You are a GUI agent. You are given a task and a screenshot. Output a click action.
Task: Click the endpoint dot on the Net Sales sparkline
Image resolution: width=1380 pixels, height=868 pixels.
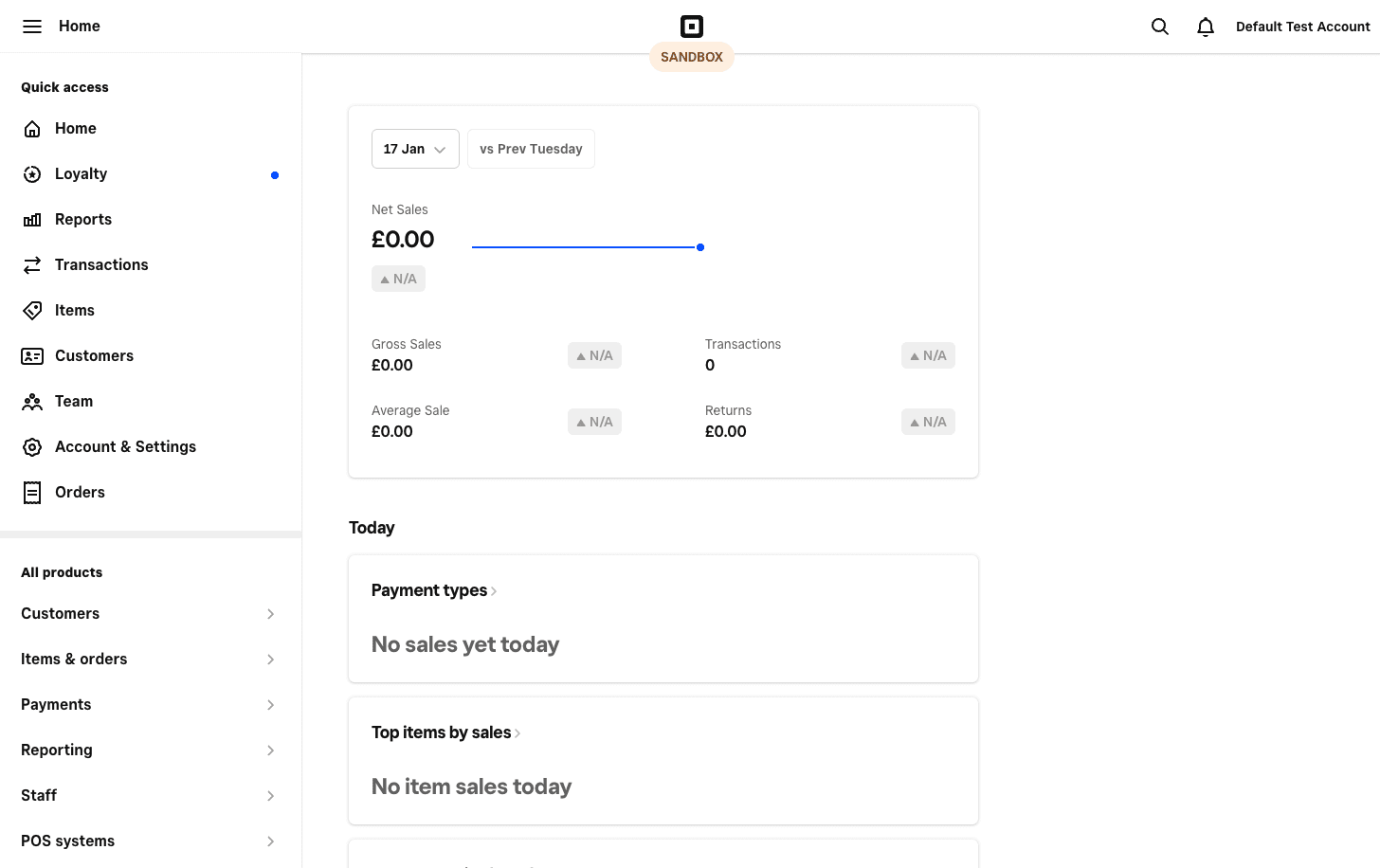click(700, 246)
